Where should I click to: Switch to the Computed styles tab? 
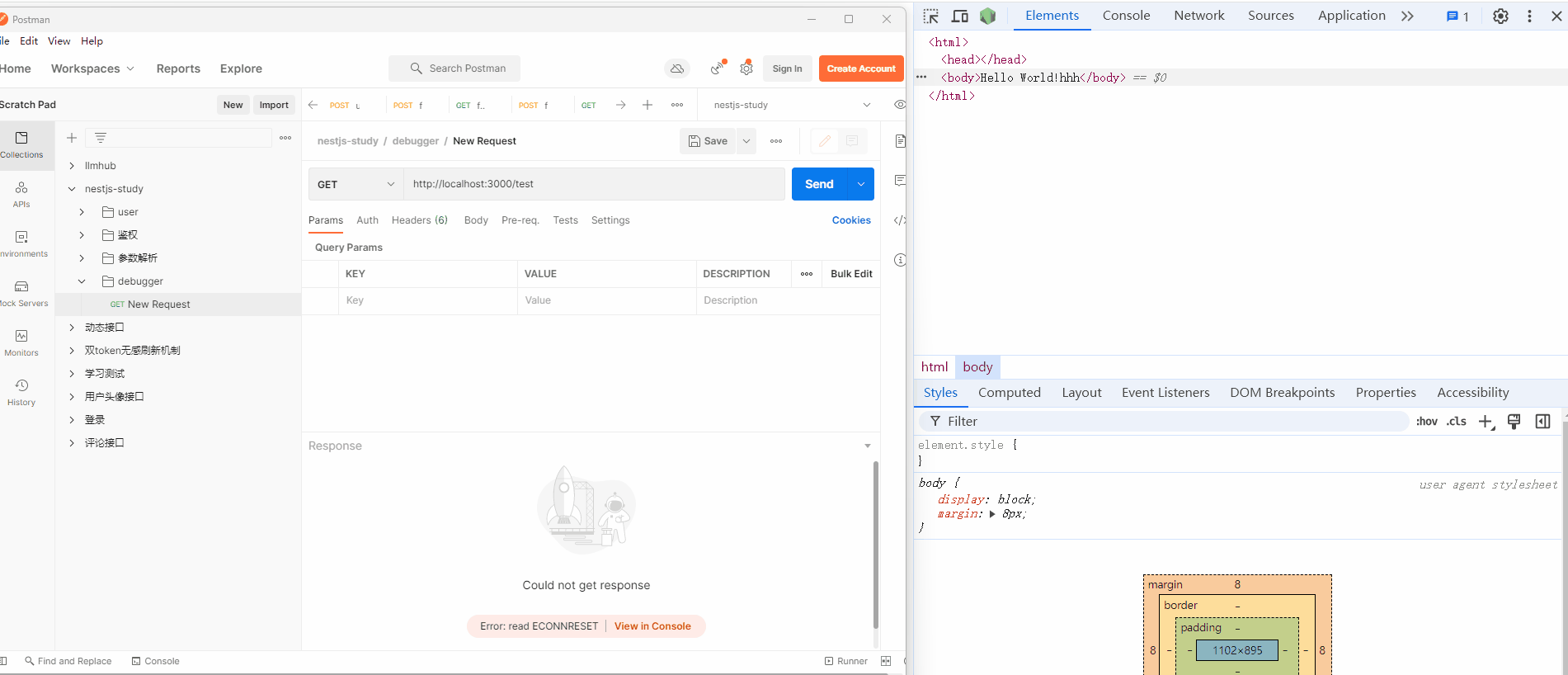tap(1010, 393)
